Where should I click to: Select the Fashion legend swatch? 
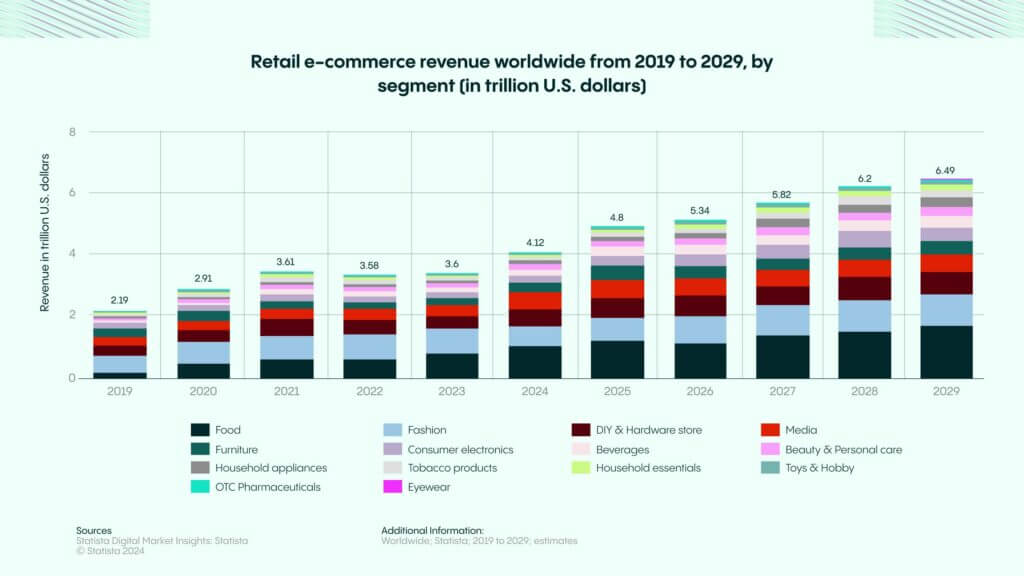[392, 430]
